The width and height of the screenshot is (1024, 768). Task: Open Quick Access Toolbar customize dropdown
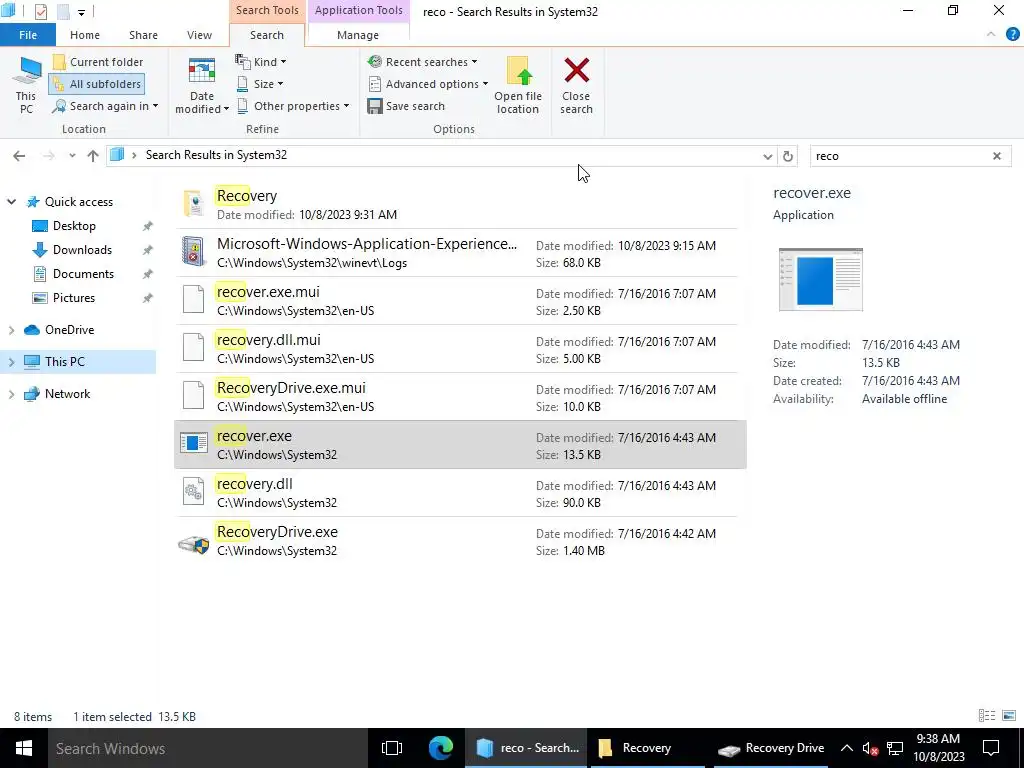click(x=81, y=12)
